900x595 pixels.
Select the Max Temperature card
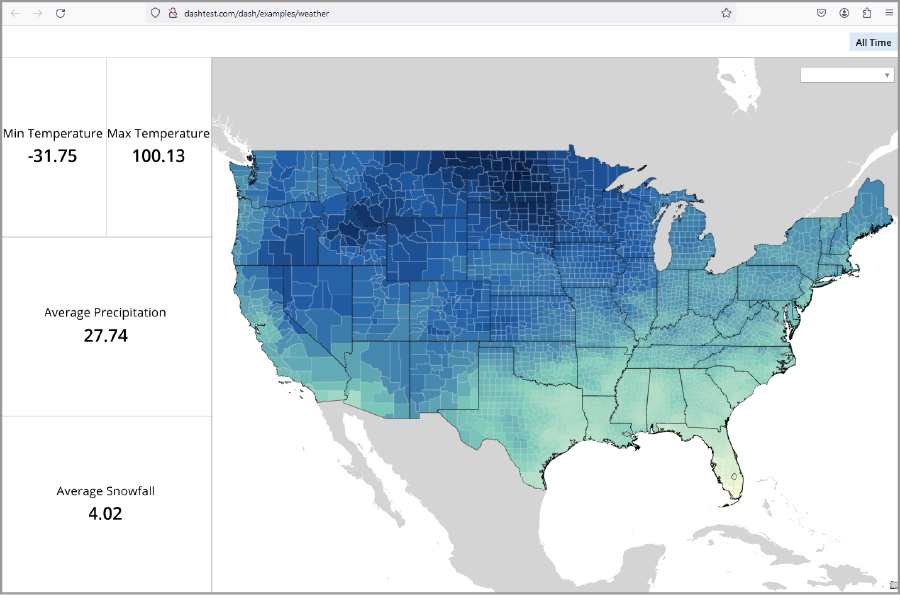158,145
